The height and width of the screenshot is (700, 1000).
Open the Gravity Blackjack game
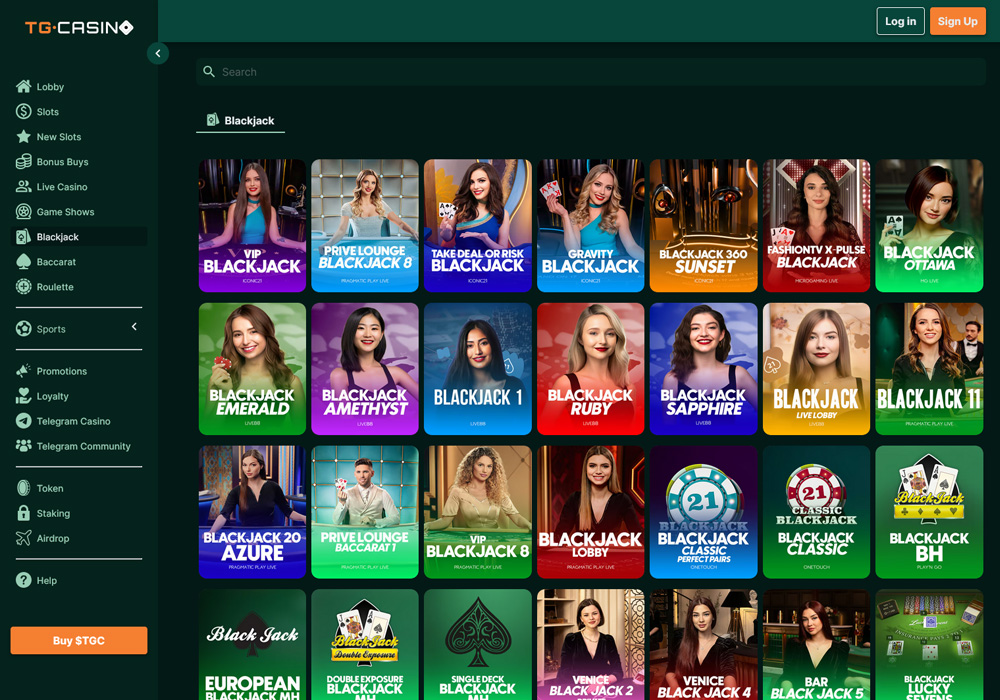(x=591, y=226)
